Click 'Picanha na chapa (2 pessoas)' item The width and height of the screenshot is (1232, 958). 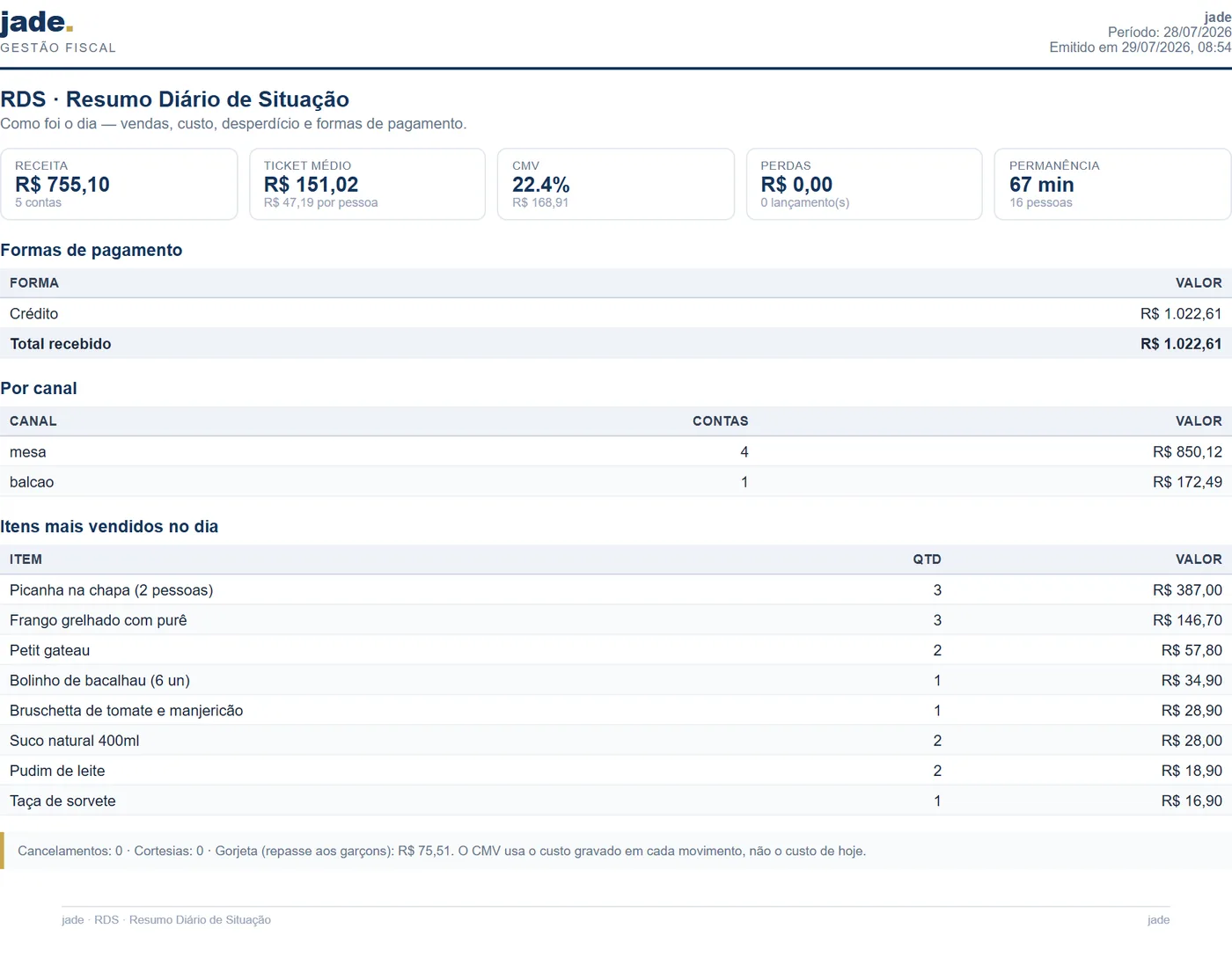click(112, 590)
